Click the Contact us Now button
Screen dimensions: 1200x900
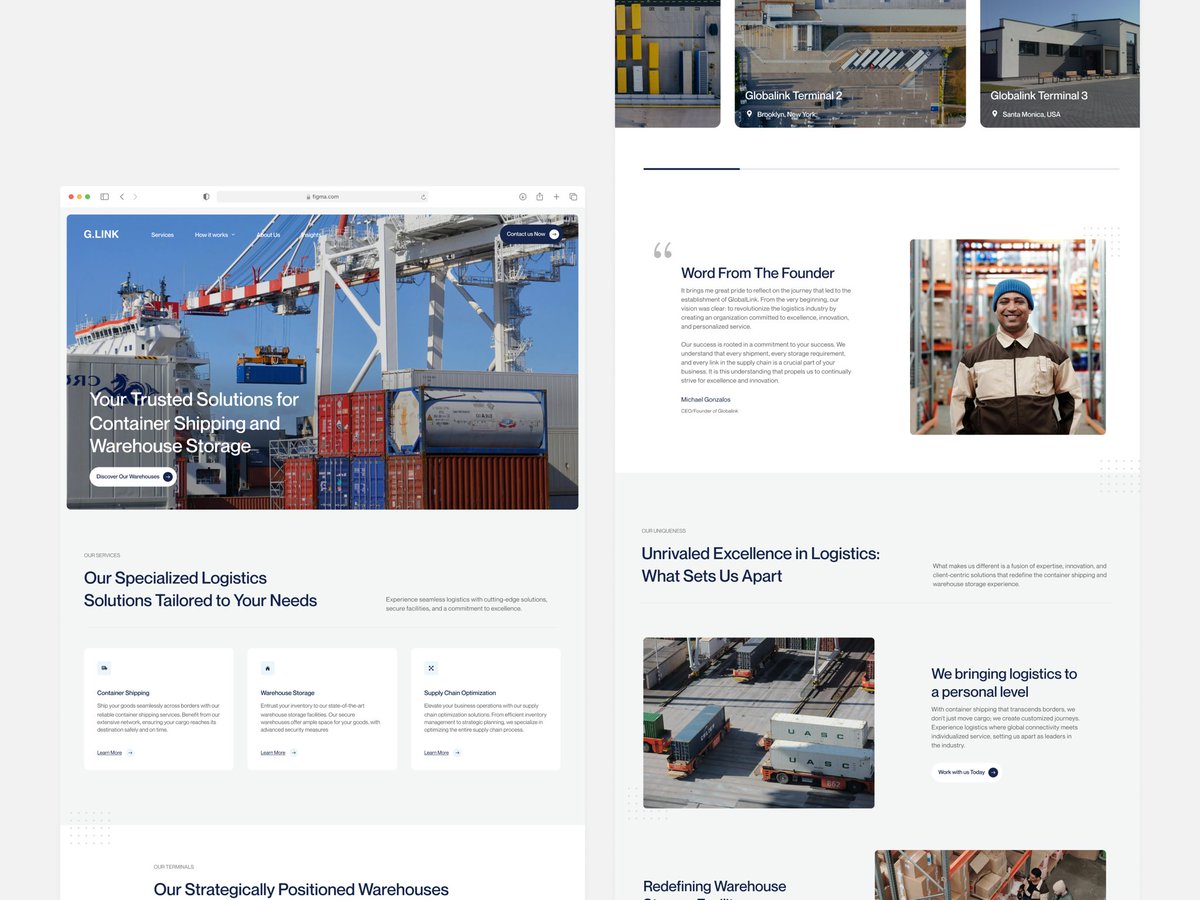pyautogui.click(x=531, y=234)
